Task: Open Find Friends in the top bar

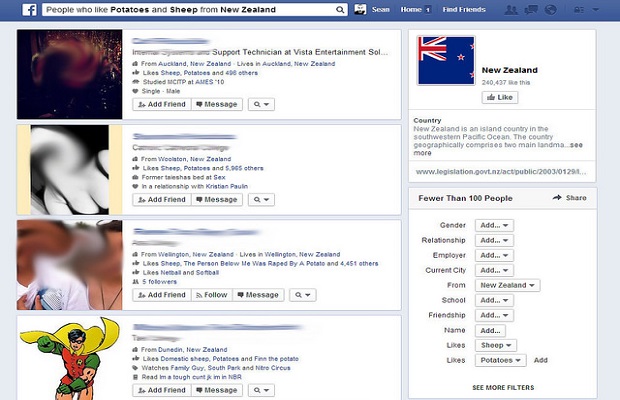Action: tap(464, 9)
